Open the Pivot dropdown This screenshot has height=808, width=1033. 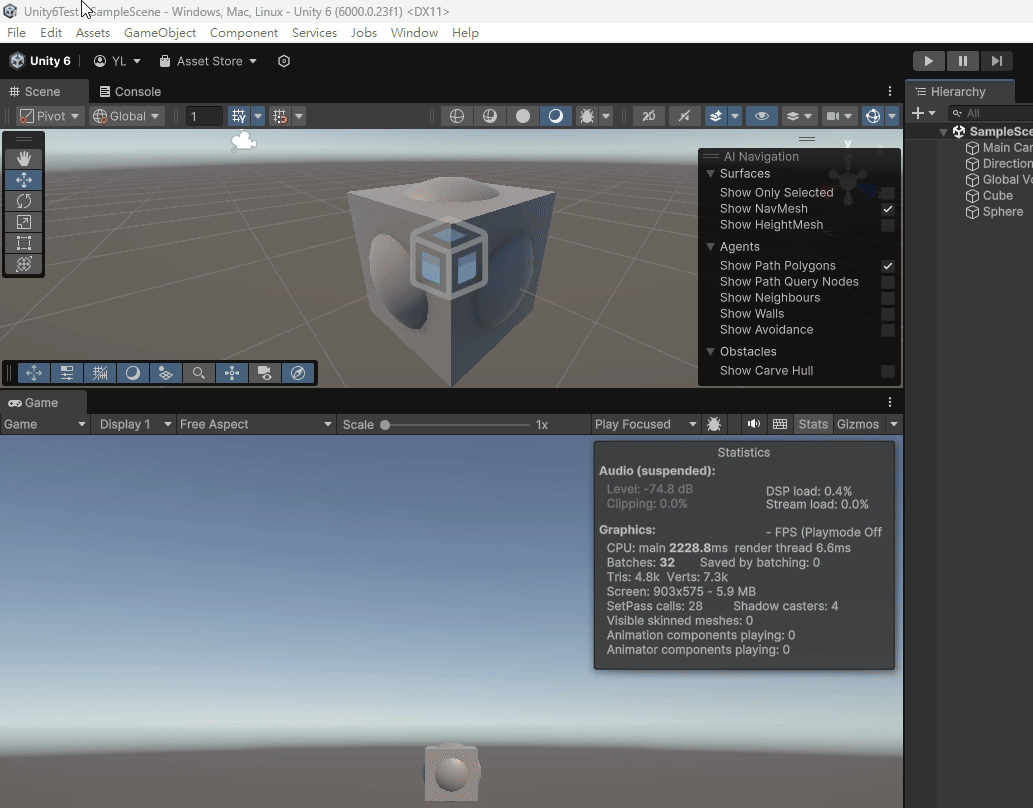click(50, 116)
